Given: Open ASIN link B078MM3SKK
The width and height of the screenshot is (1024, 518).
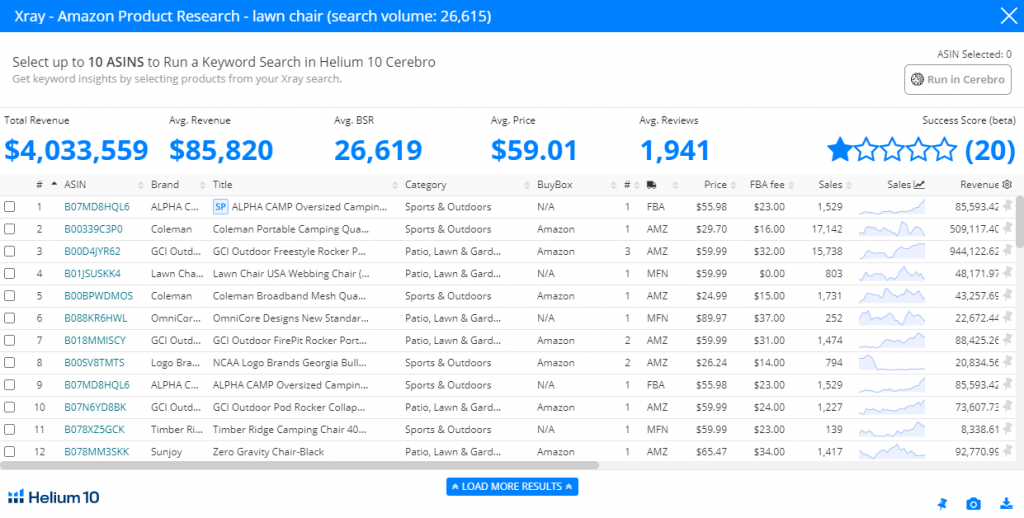Looking at the screenshot, I should click(96, 451).
